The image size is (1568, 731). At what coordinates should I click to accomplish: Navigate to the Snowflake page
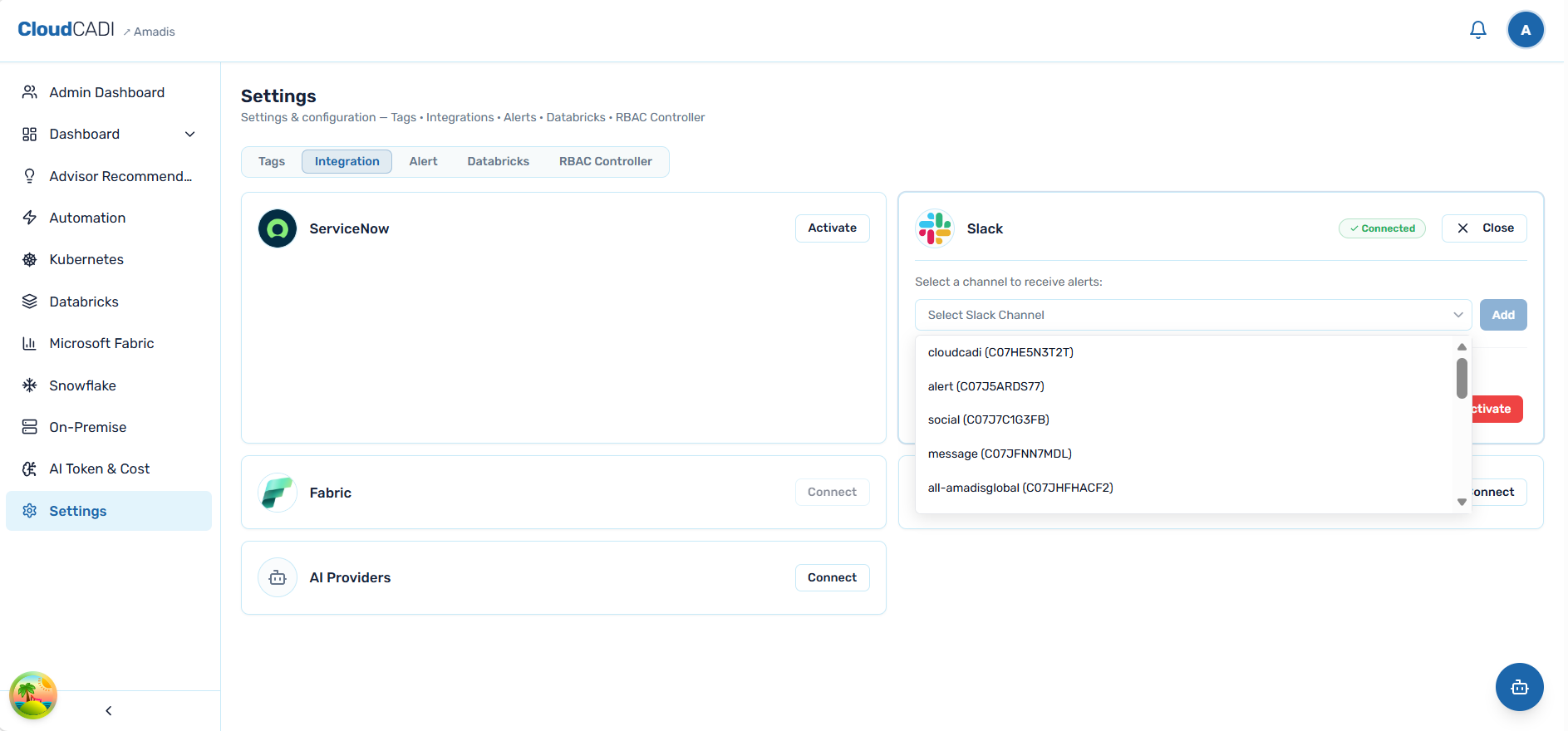[109, 385]
